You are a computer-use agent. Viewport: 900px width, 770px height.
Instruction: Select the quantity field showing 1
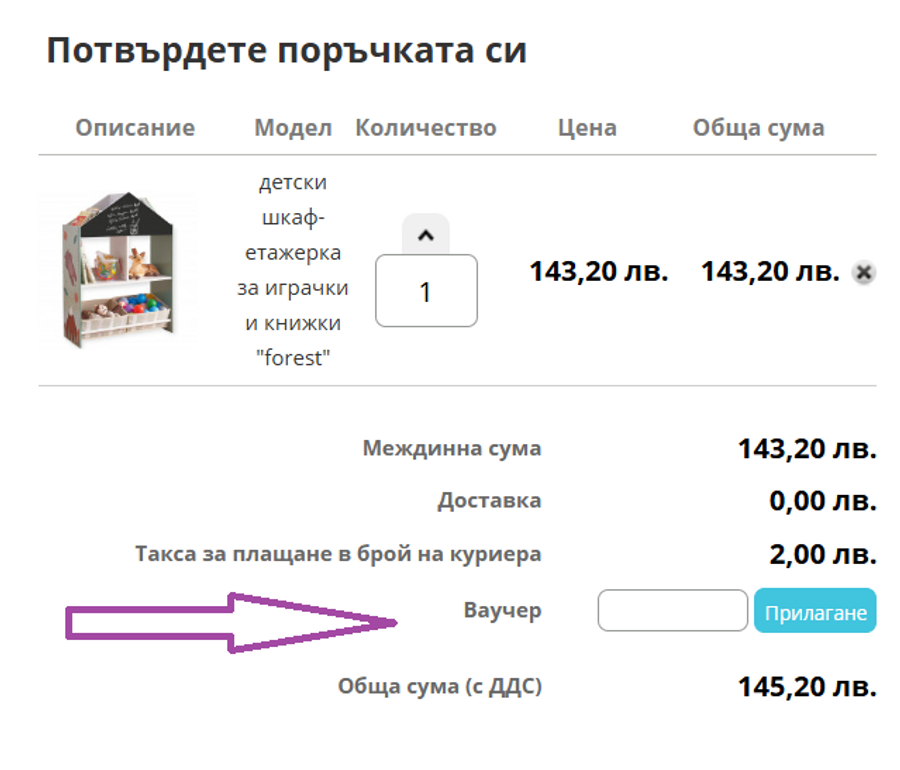425,292
